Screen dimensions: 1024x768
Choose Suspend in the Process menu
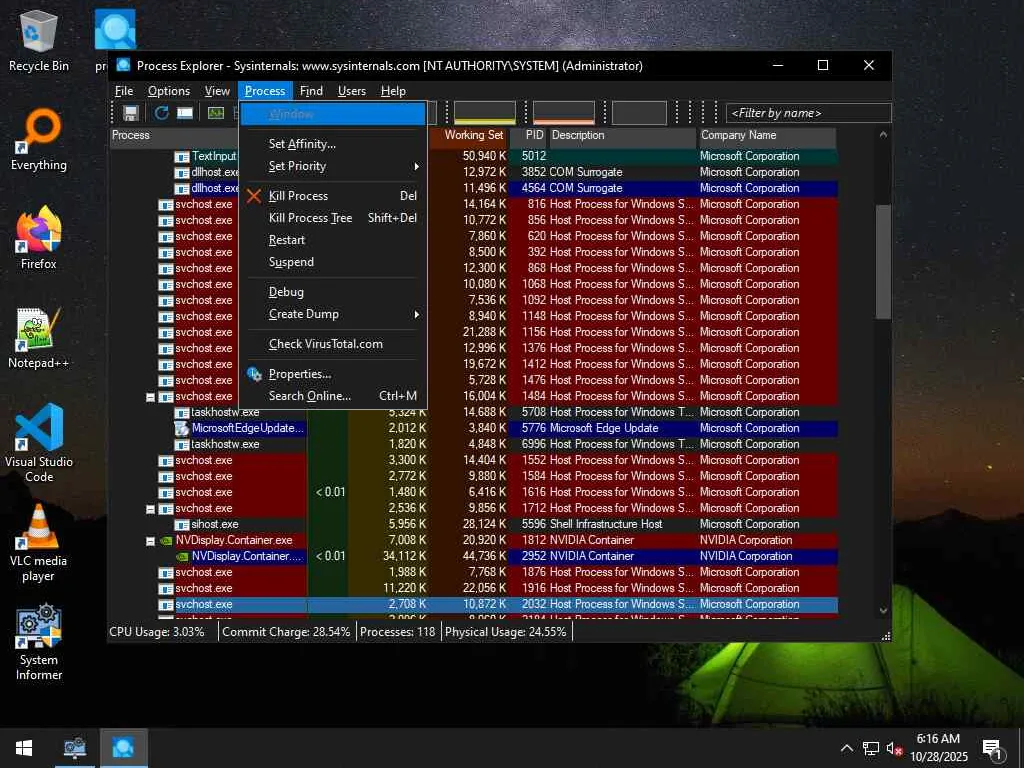334,262
